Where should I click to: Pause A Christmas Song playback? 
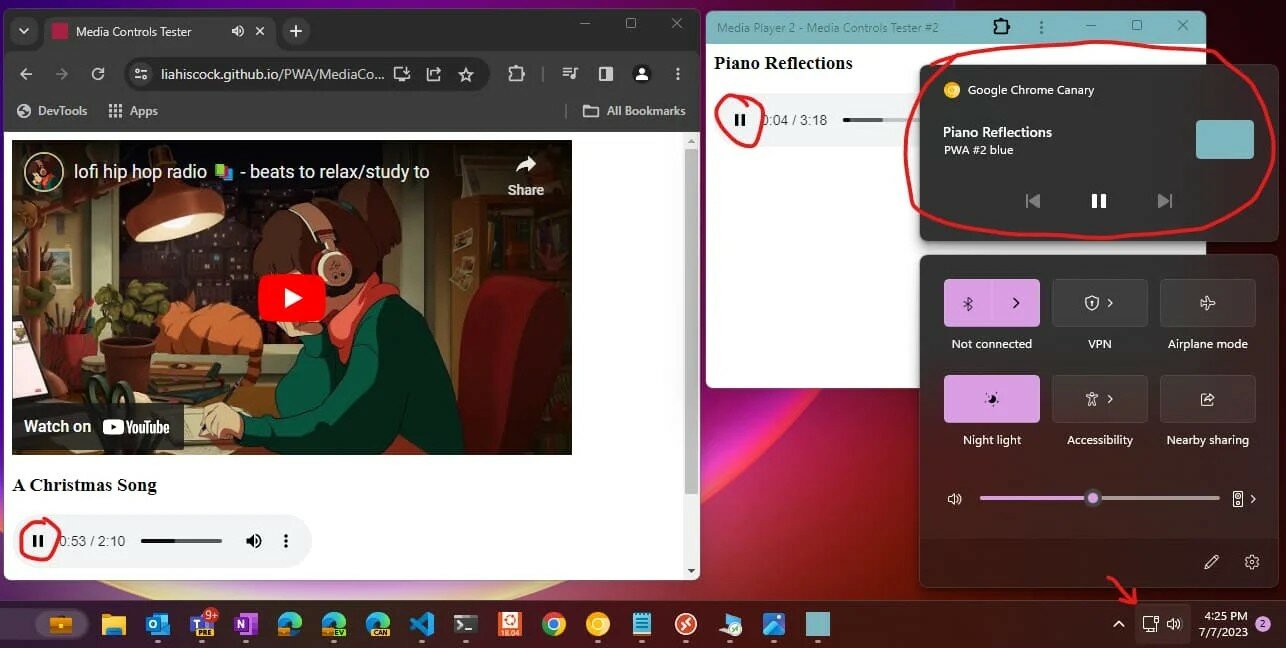click(38, 541)
